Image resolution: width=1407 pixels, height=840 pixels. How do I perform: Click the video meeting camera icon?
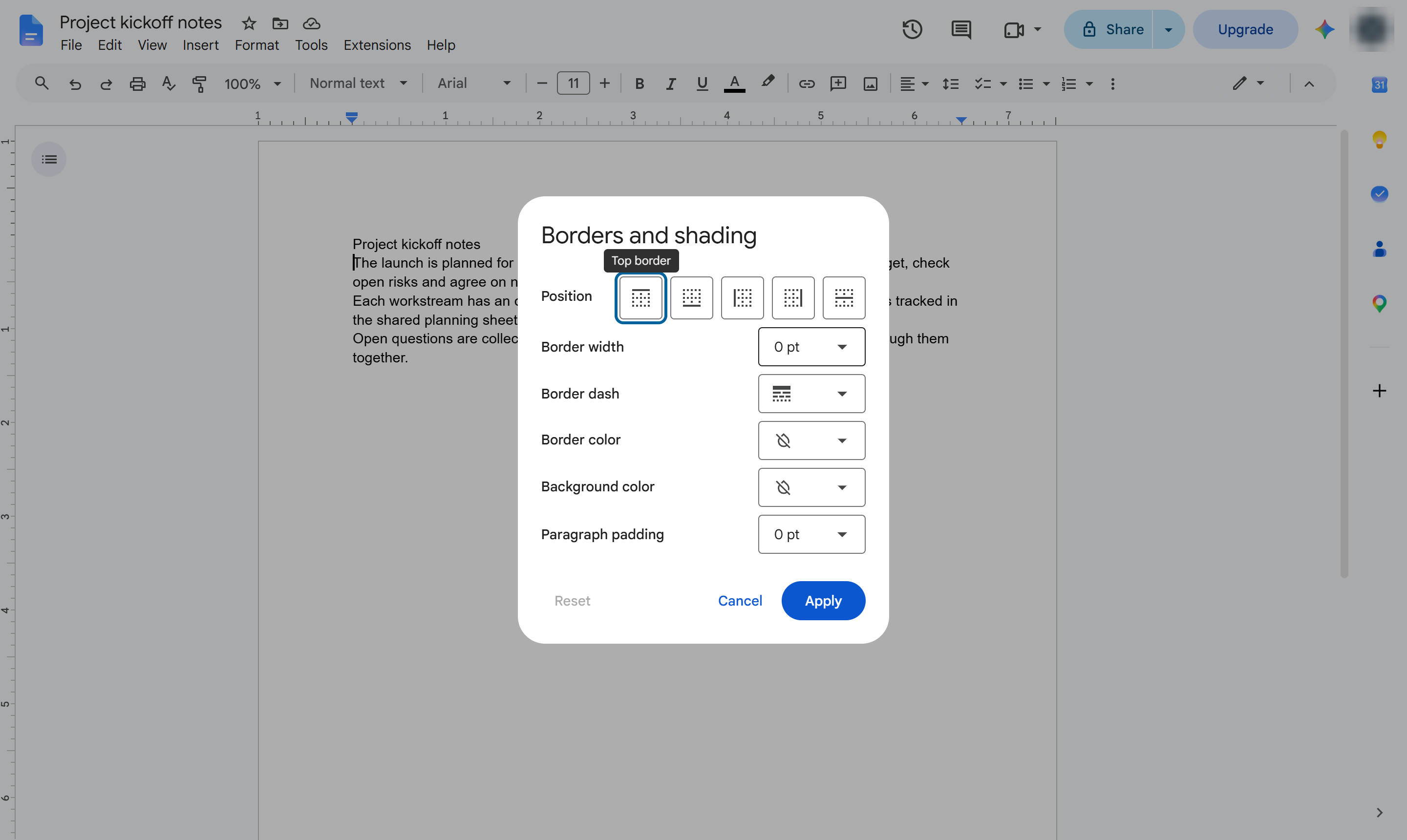coord(1014,29)
